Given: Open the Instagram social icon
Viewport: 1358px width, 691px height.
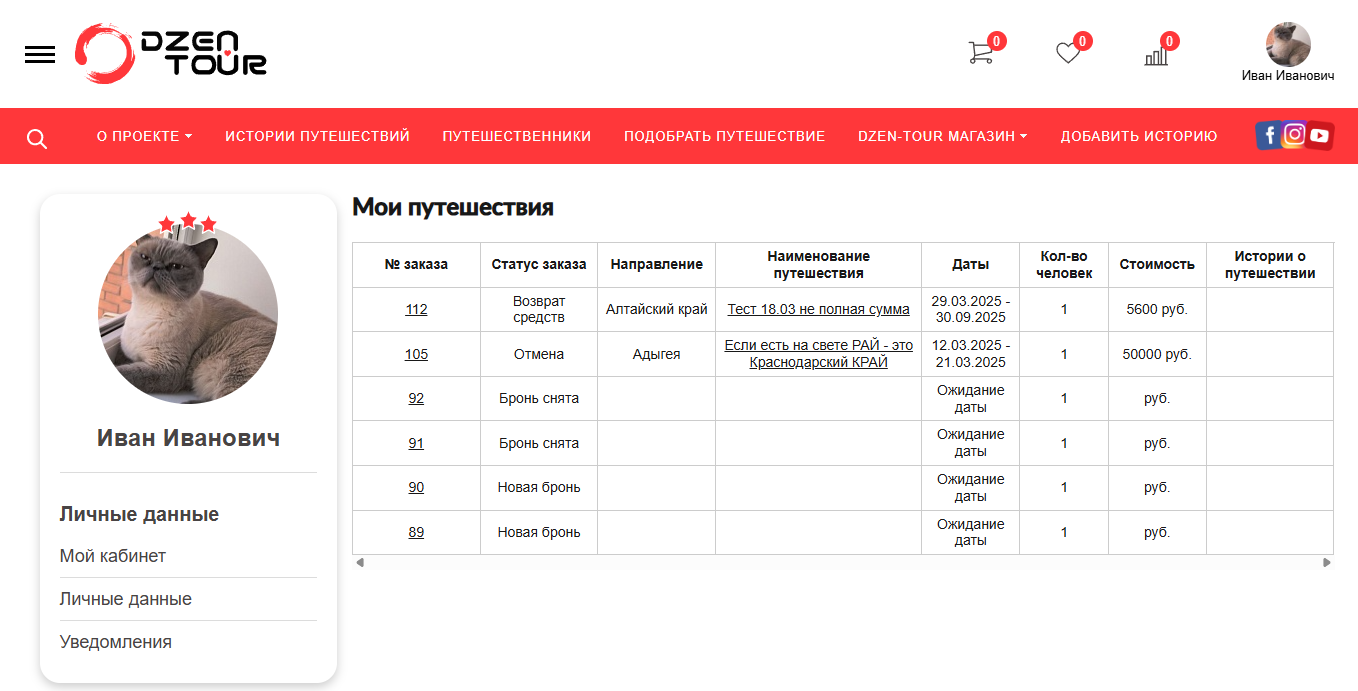Looking at the screenshot, I should pyautogui.click(x=1294, y=135).
